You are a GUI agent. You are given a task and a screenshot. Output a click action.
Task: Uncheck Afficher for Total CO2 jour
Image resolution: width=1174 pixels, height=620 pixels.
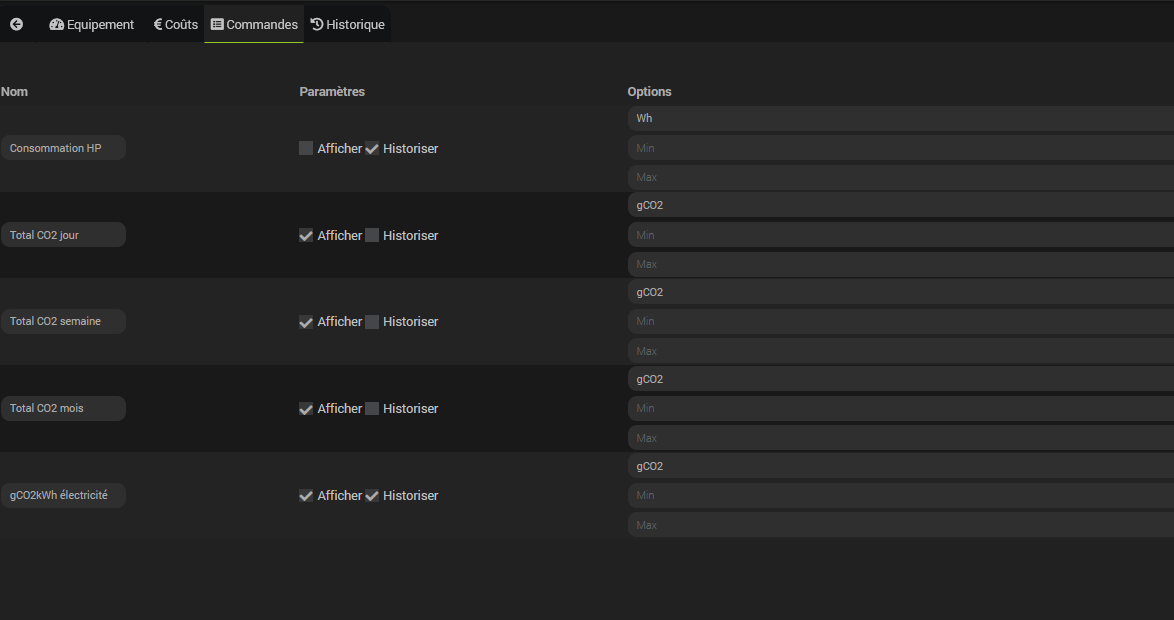(306, 235)
